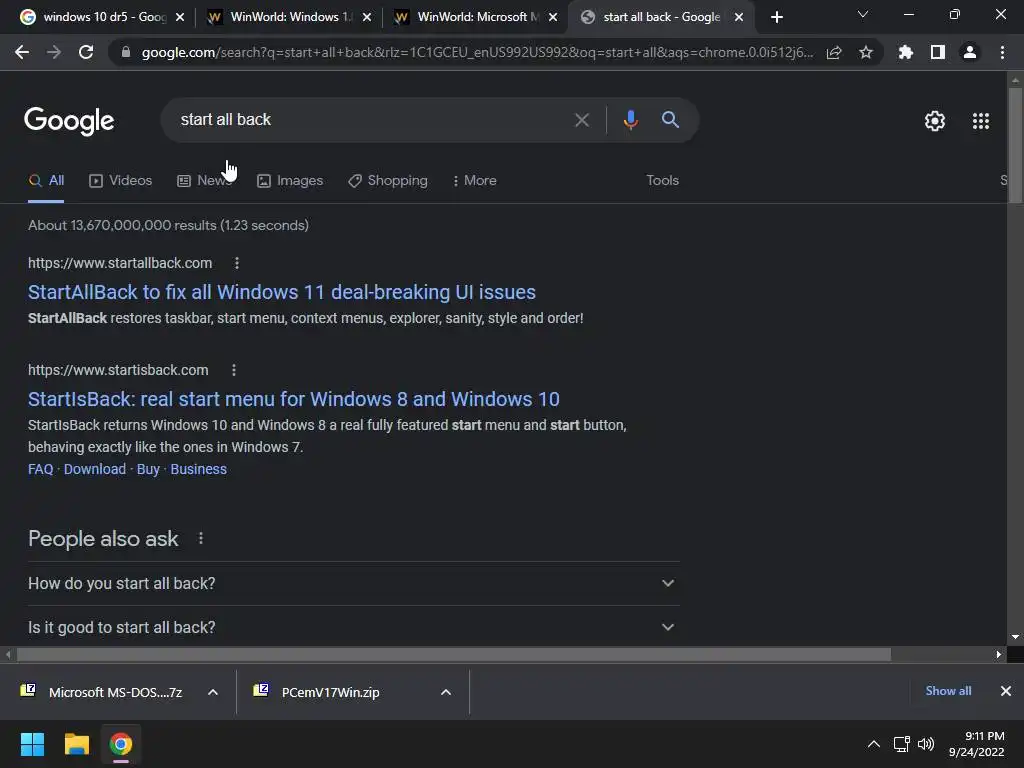The width and height of the screenshot is (1024, 768).
Task: Open the volume tray icon
Action: [x=926, y=744]
